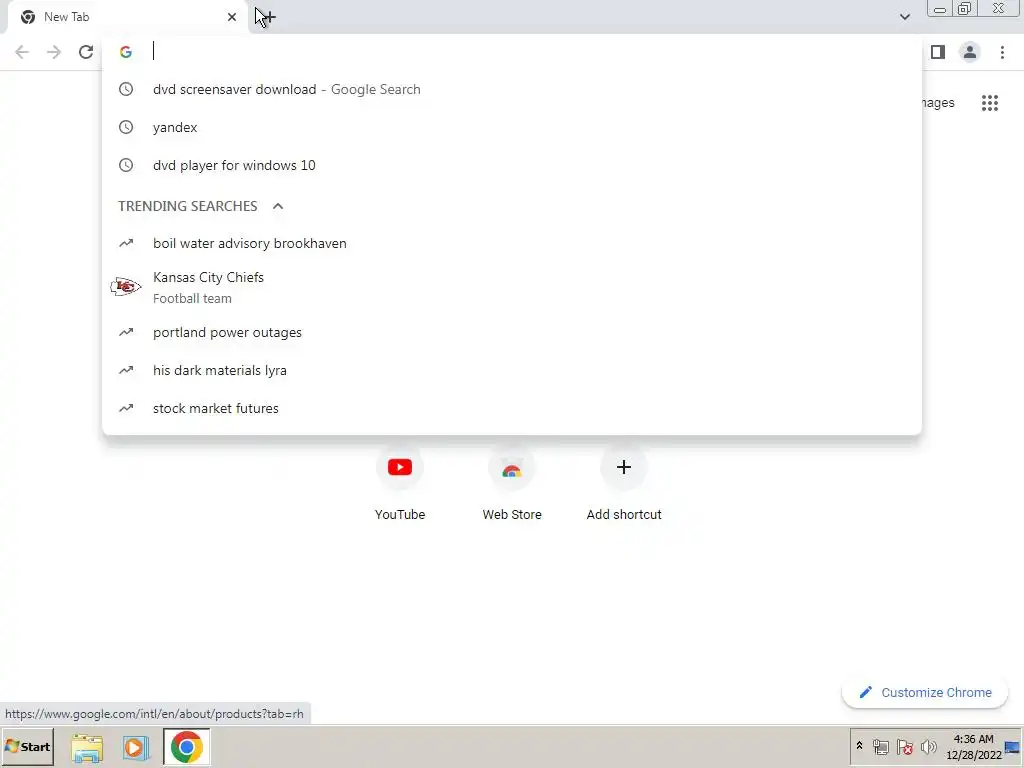Click Customize Chrome button

(925, 692)
